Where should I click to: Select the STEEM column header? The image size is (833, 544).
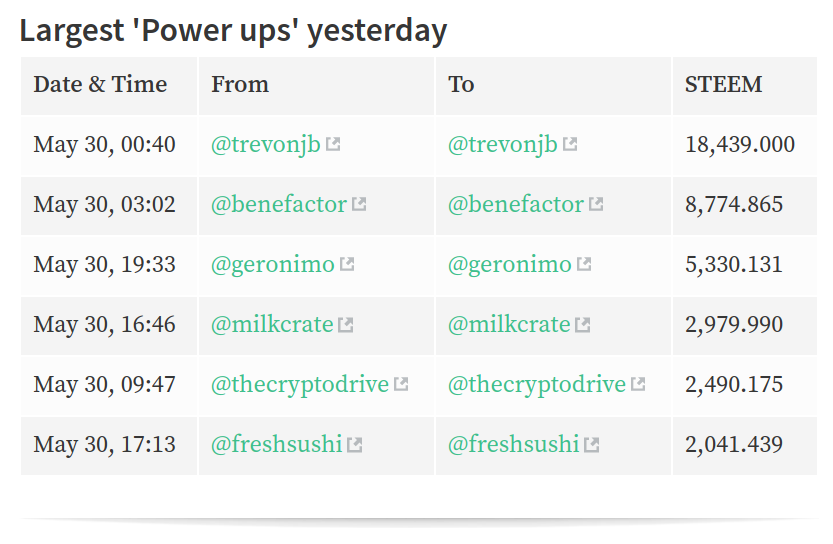coord(745,86)
